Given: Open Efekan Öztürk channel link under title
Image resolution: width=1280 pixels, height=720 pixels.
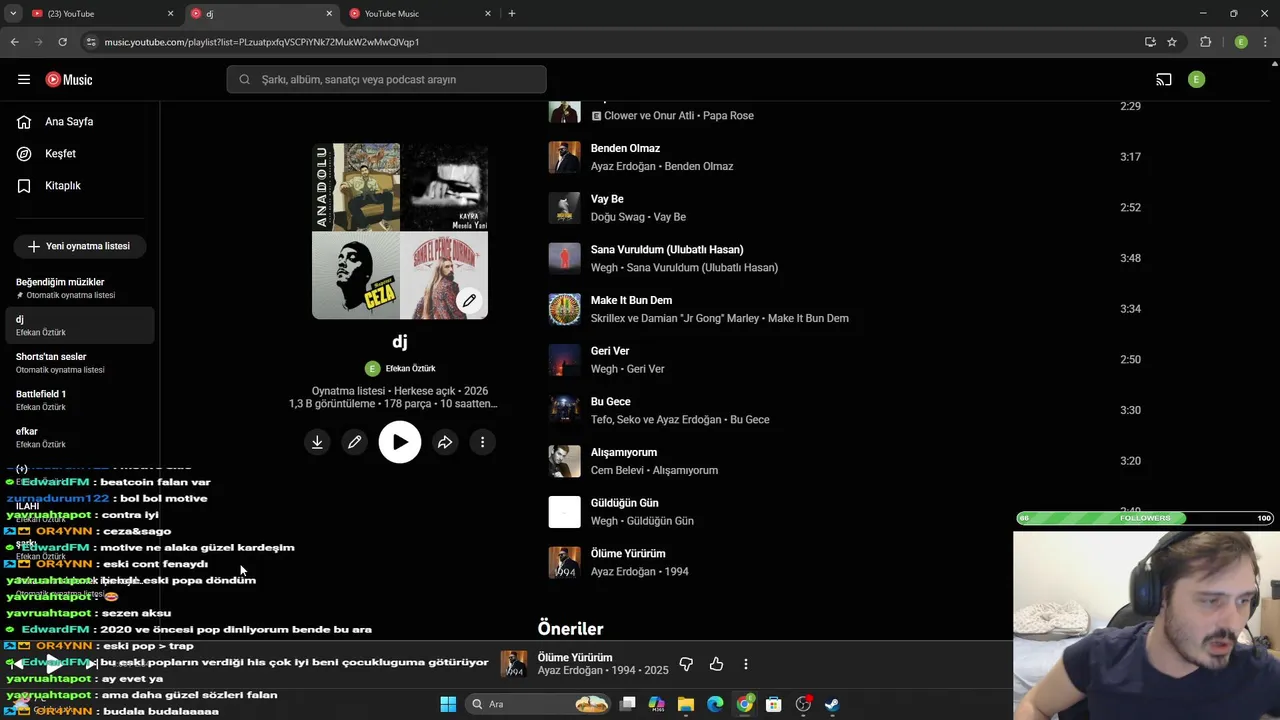Looking at the screenshot, I should click(410, 369).
